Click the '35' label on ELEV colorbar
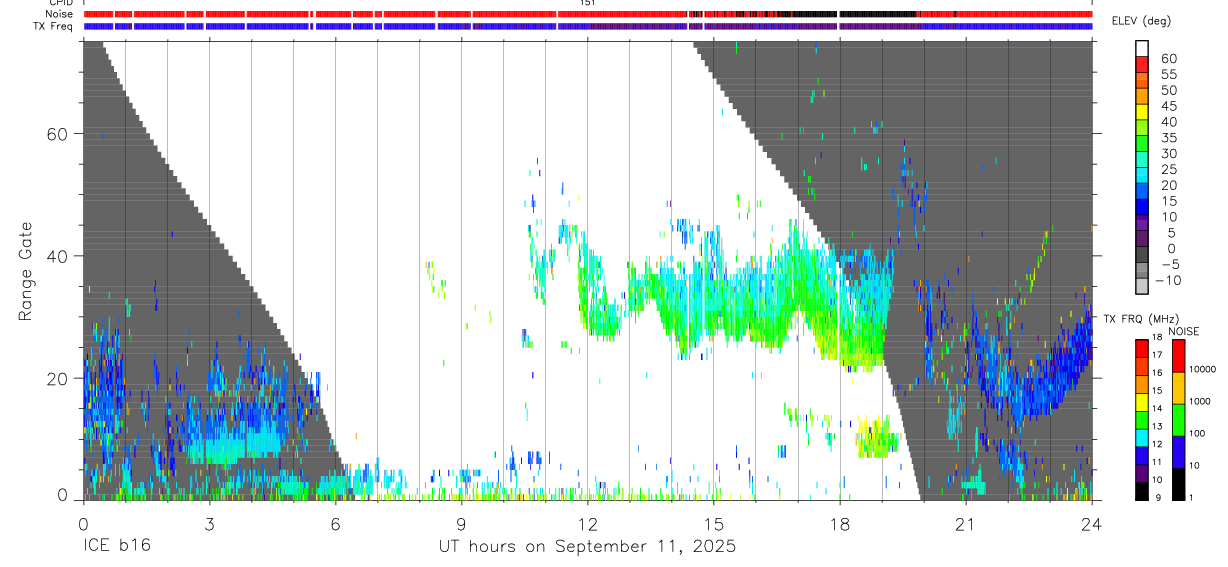Screen dimensions: 1228x567 1168,138
